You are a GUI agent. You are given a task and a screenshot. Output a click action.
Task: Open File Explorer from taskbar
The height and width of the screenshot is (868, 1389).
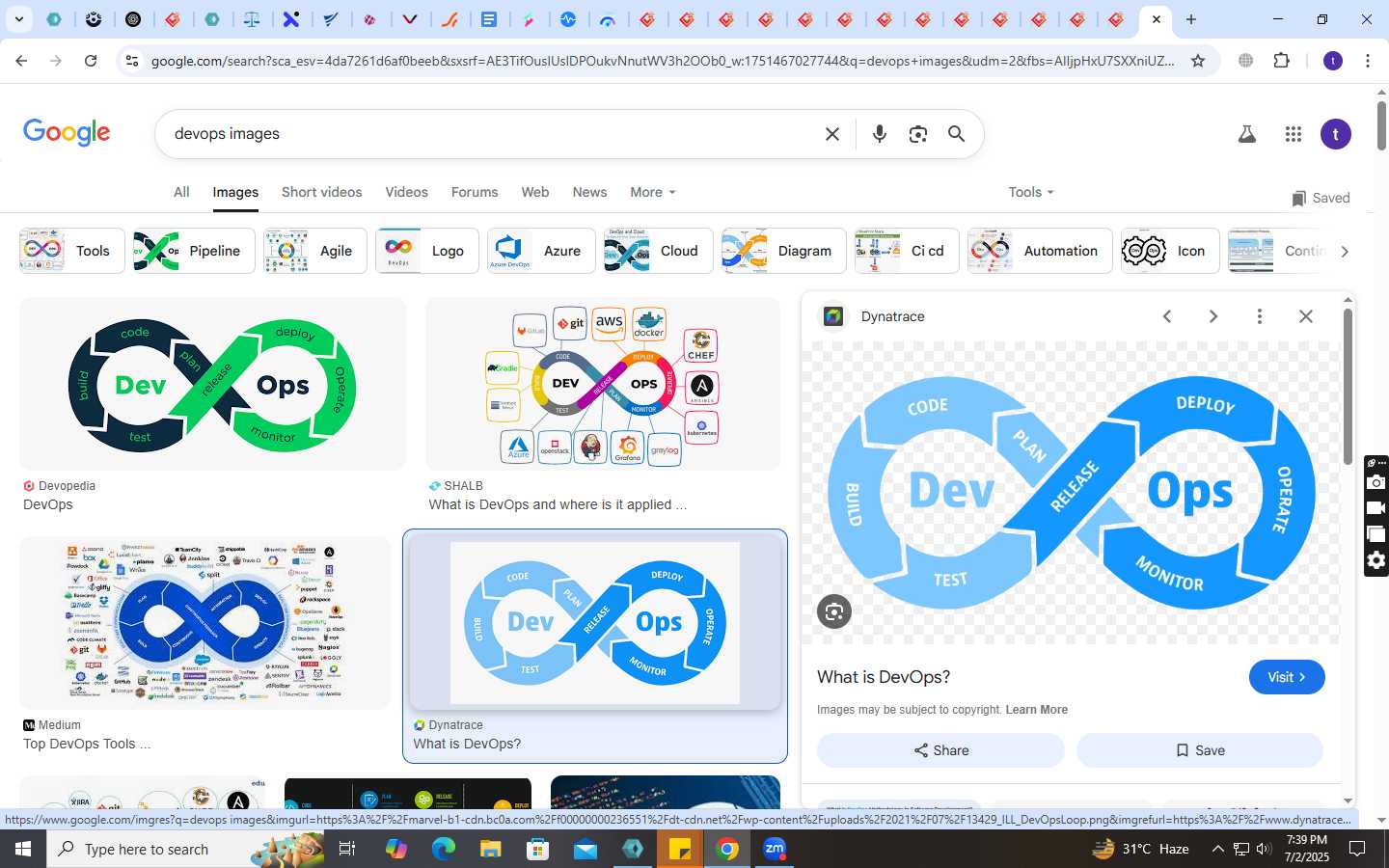pyautogui.click(x=491, y=849)
